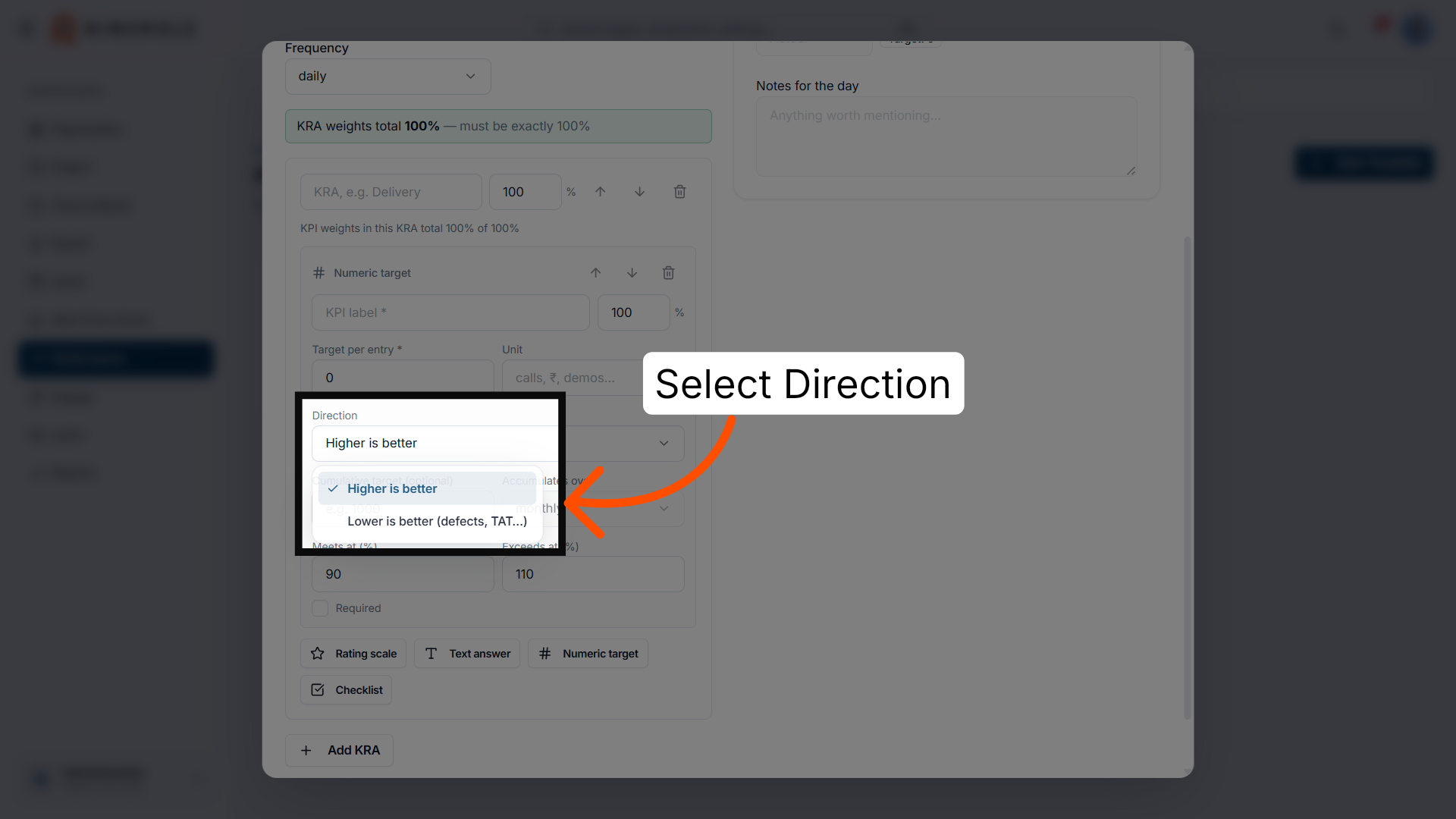The height and width of the screenshot is (819, 1456).
Task: Choose Lower is better (defects, TAT...) option
Action: (x=427, y=521)
